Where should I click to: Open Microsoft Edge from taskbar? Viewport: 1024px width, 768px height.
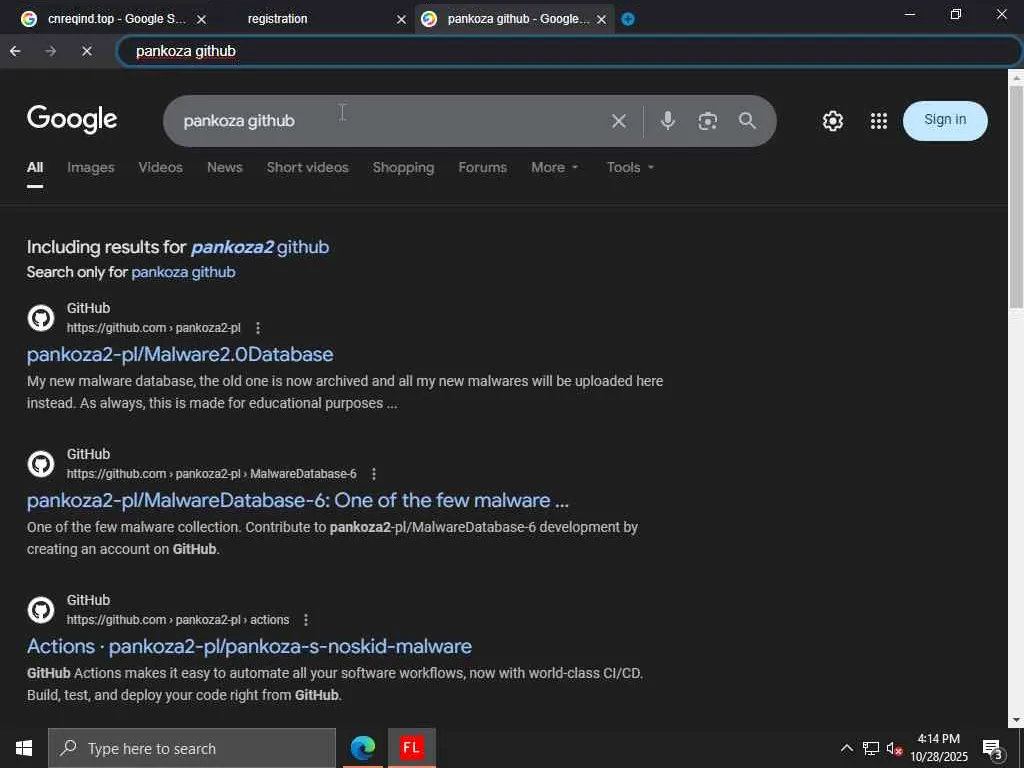point(362,748)
